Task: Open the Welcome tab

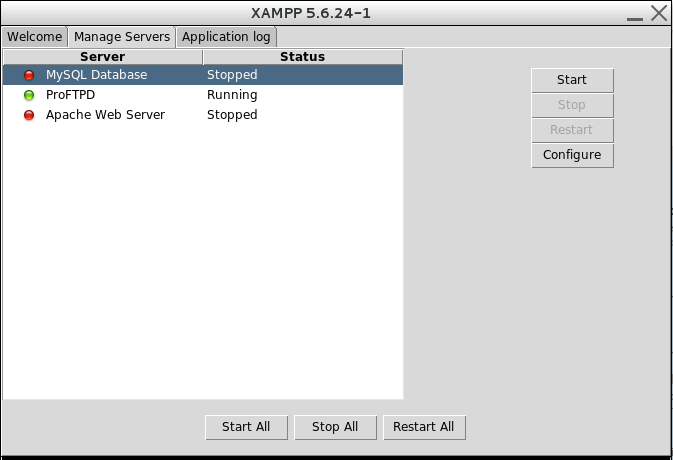Action: click(x=34, y=37)
